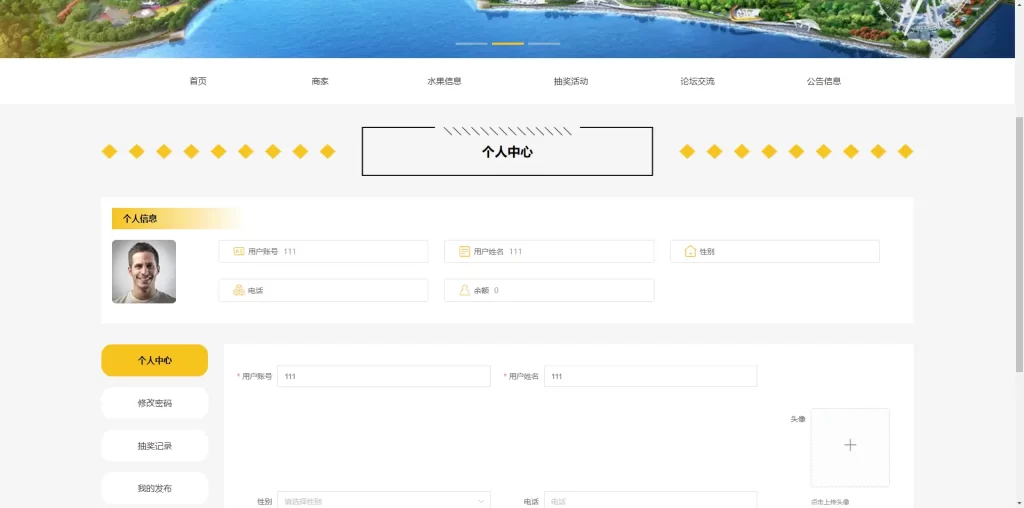Click the user avatar photo
Viewport: 1024px width, 508px height.
point(144,272)
